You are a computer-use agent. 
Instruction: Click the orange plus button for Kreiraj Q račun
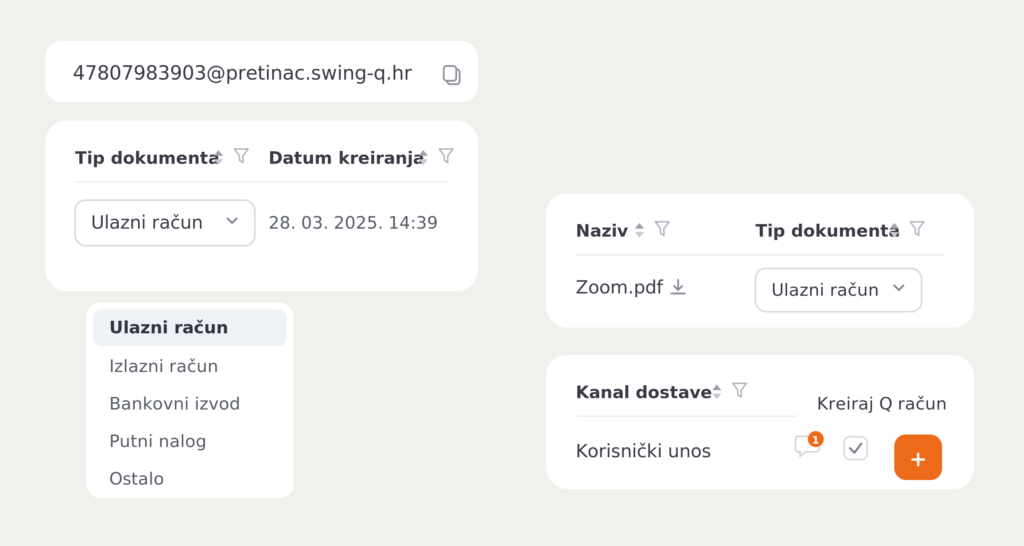[918, 457]
